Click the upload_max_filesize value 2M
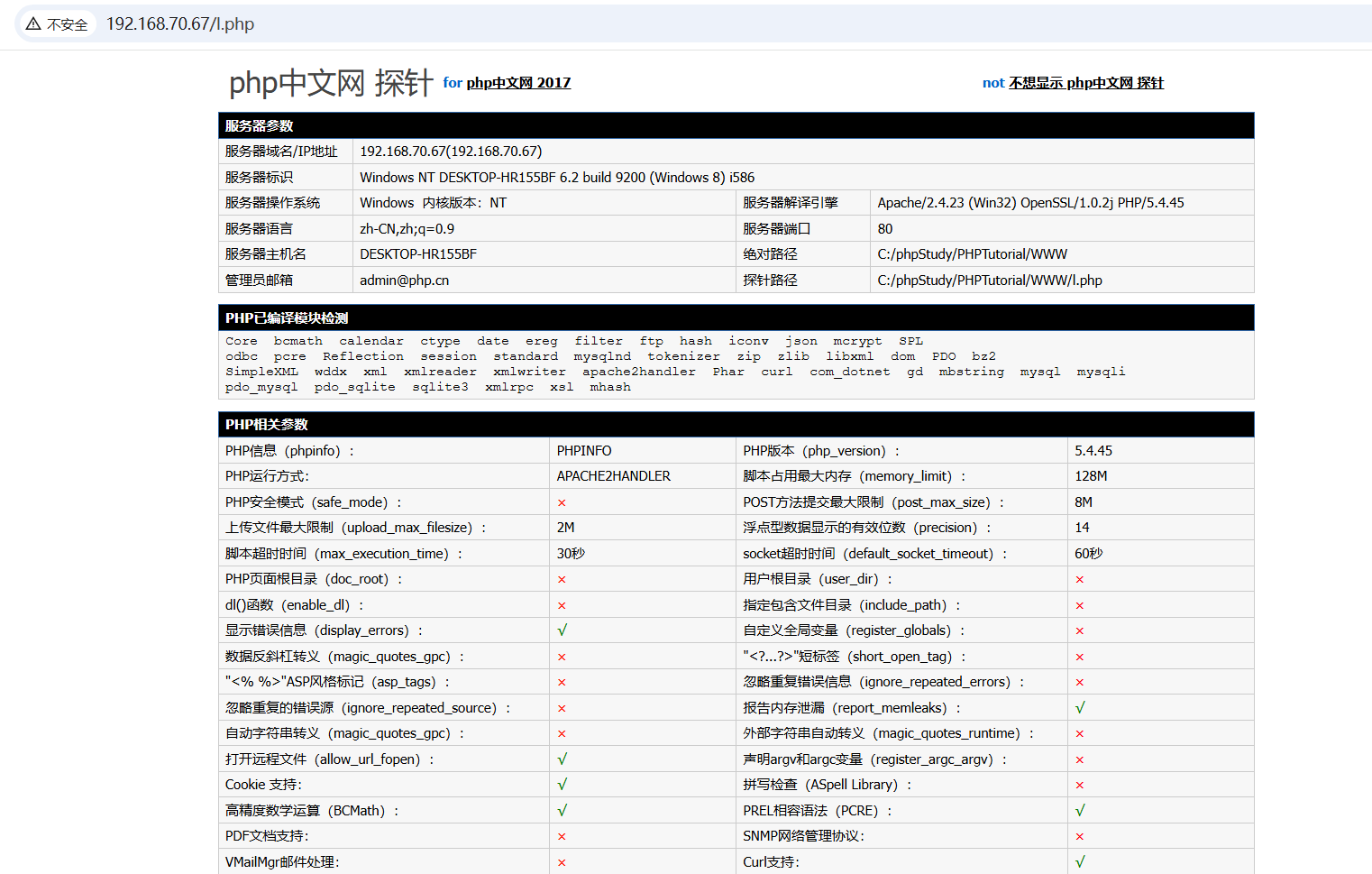The width and height of the screenshot is (1372, 874). [x=565, y=528]
